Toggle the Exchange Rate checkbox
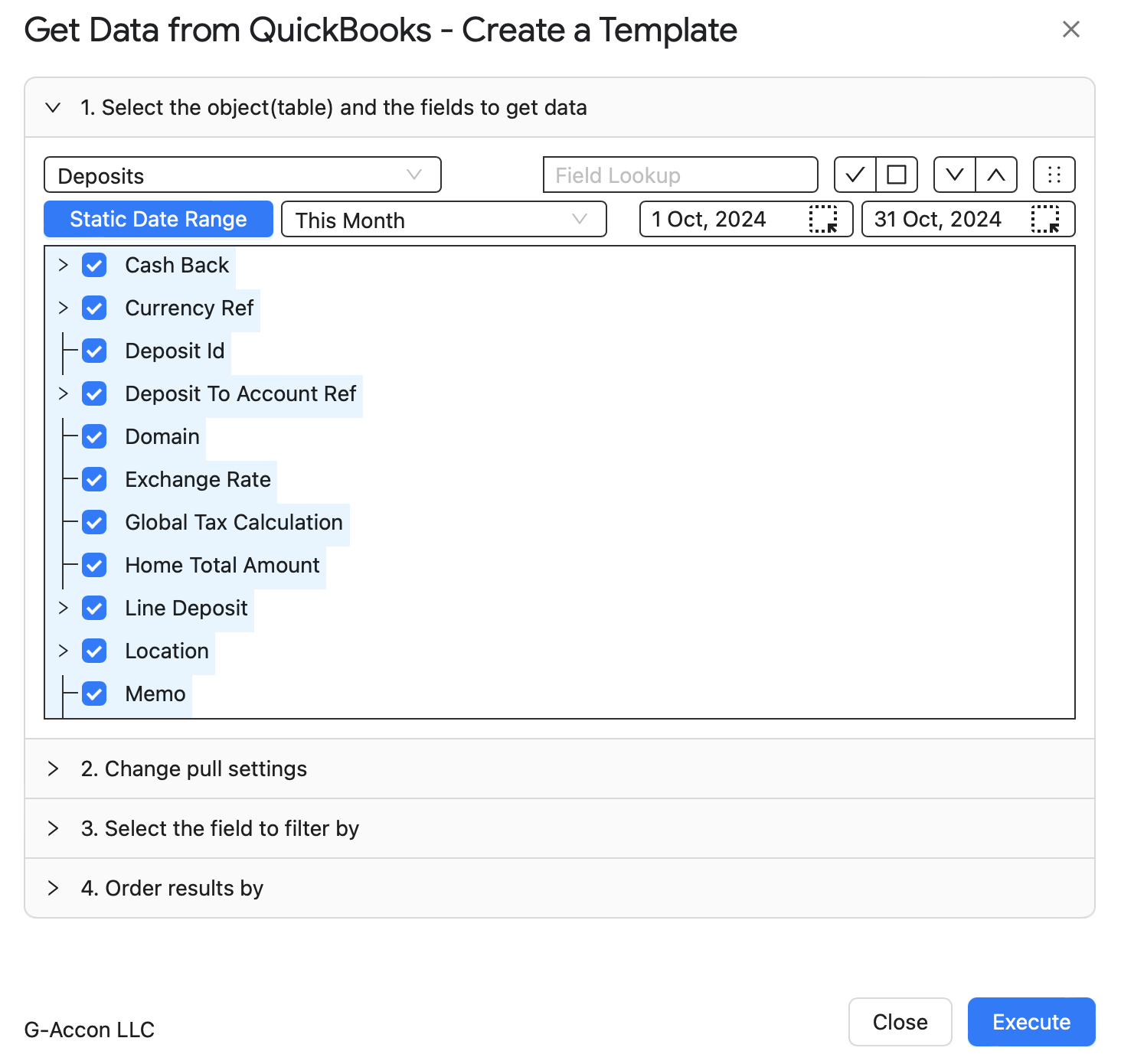The height and width of the screenshot is (1064, 1121). pos(94,479)
